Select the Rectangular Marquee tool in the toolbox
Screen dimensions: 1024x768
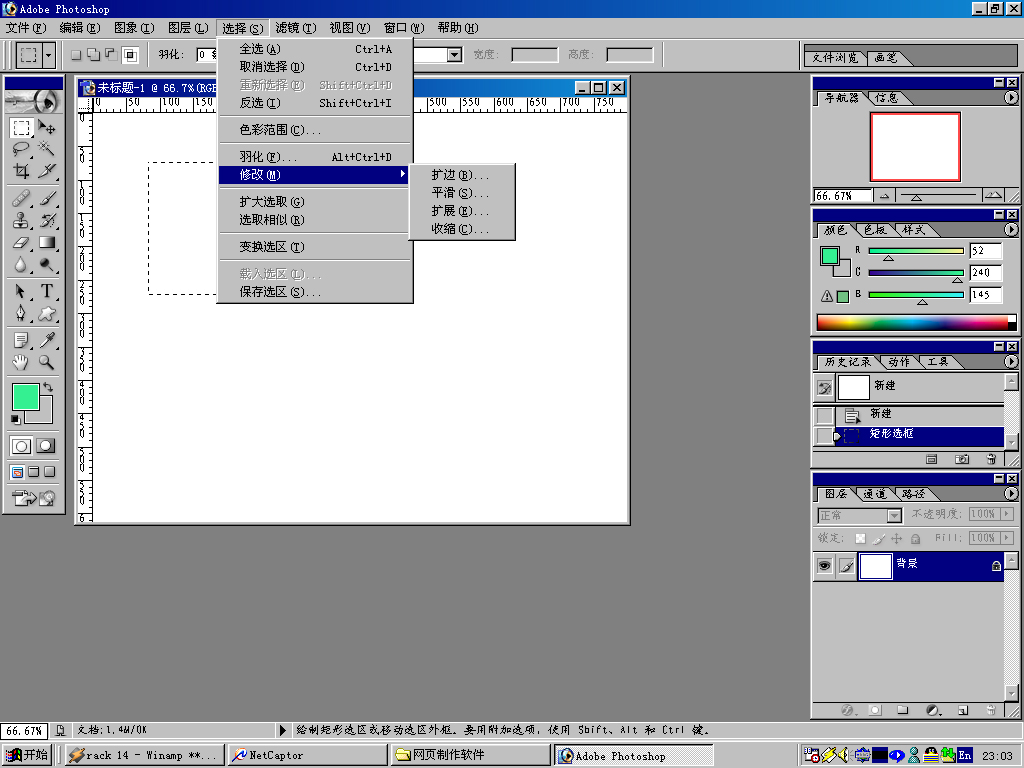point(22,127)
